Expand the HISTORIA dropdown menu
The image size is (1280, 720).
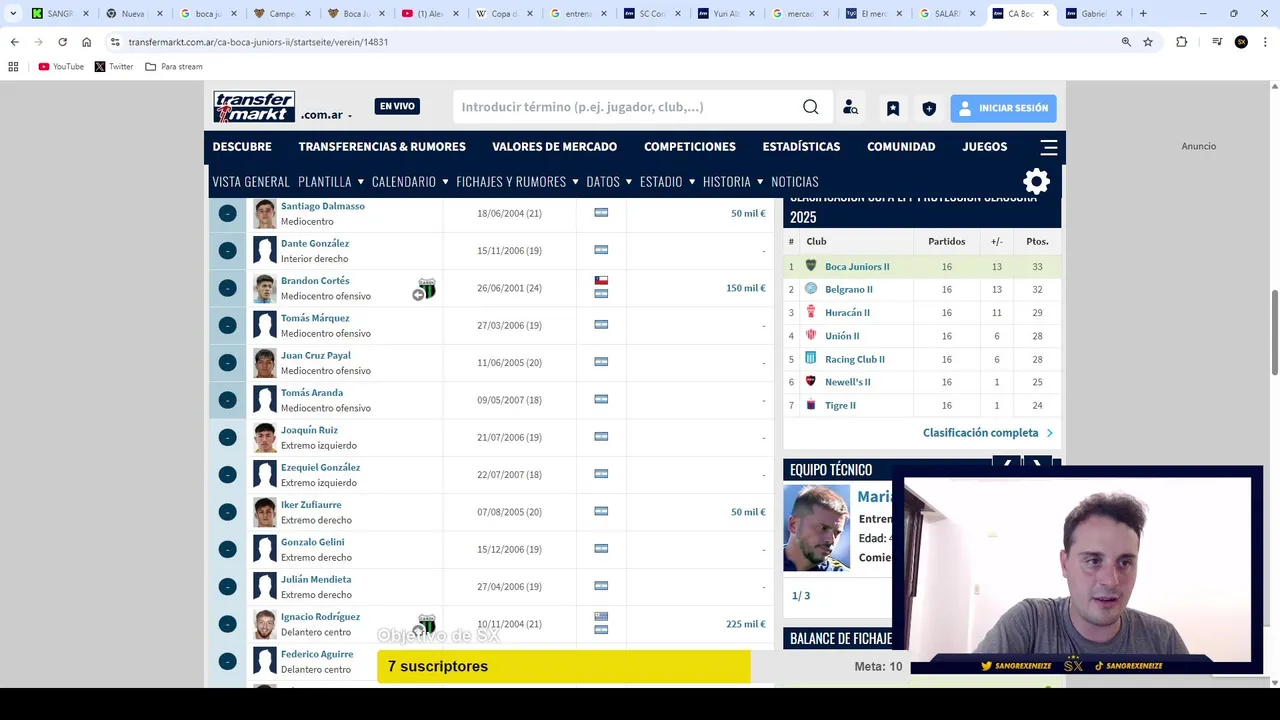pos(733,182)
